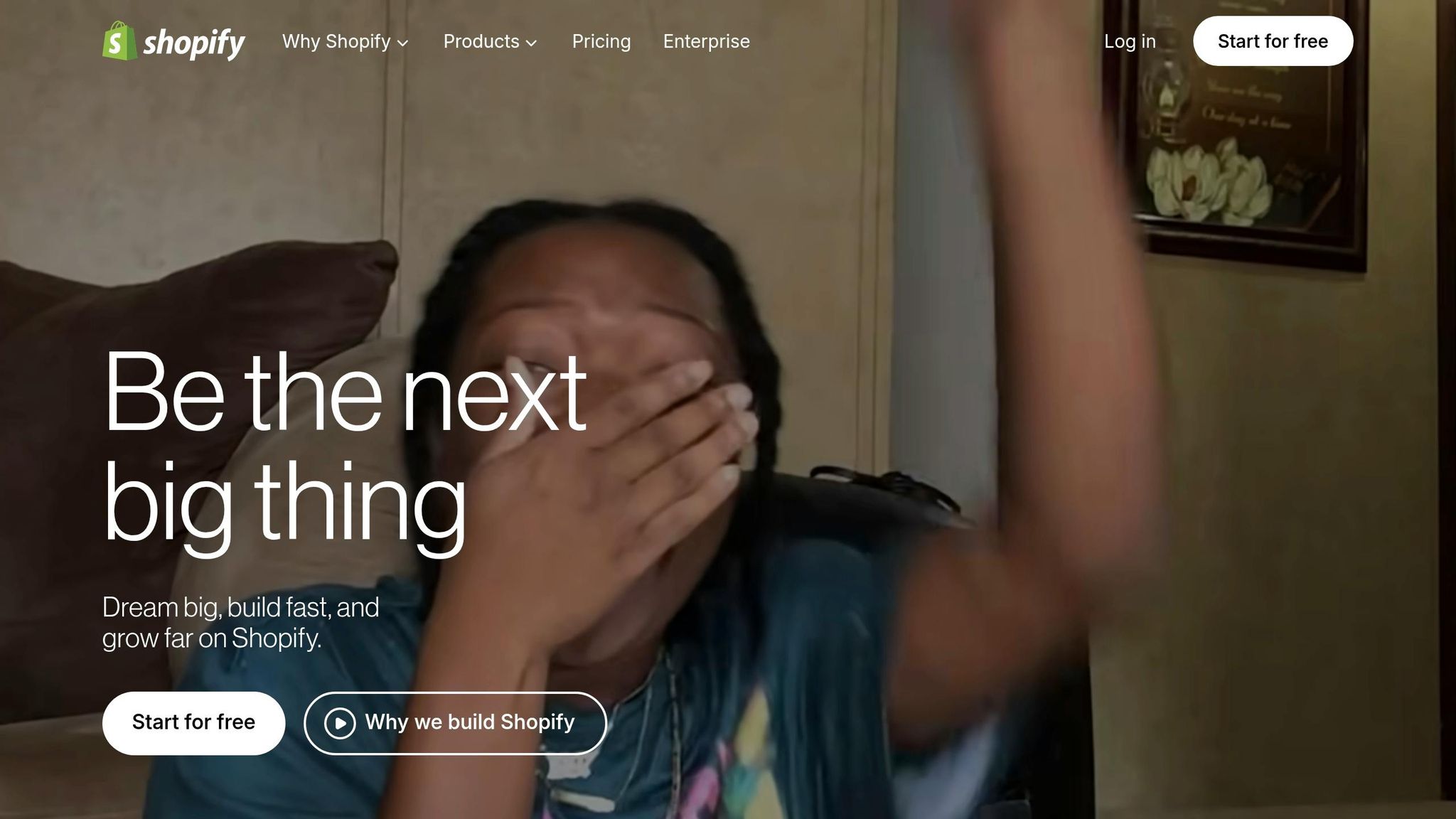Click the play icon in Why we build Shopify

[x=340, y=723]
